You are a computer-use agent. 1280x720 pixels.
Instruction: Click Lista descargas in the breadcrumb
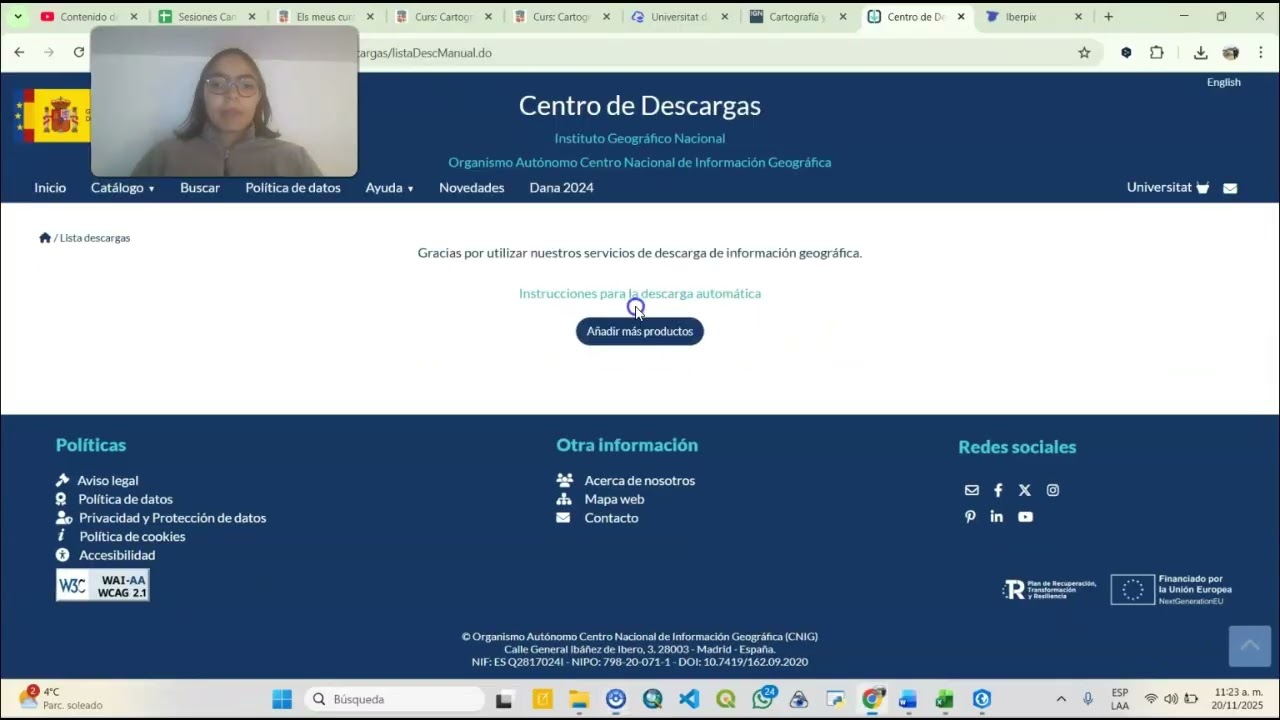coord(95,238)
